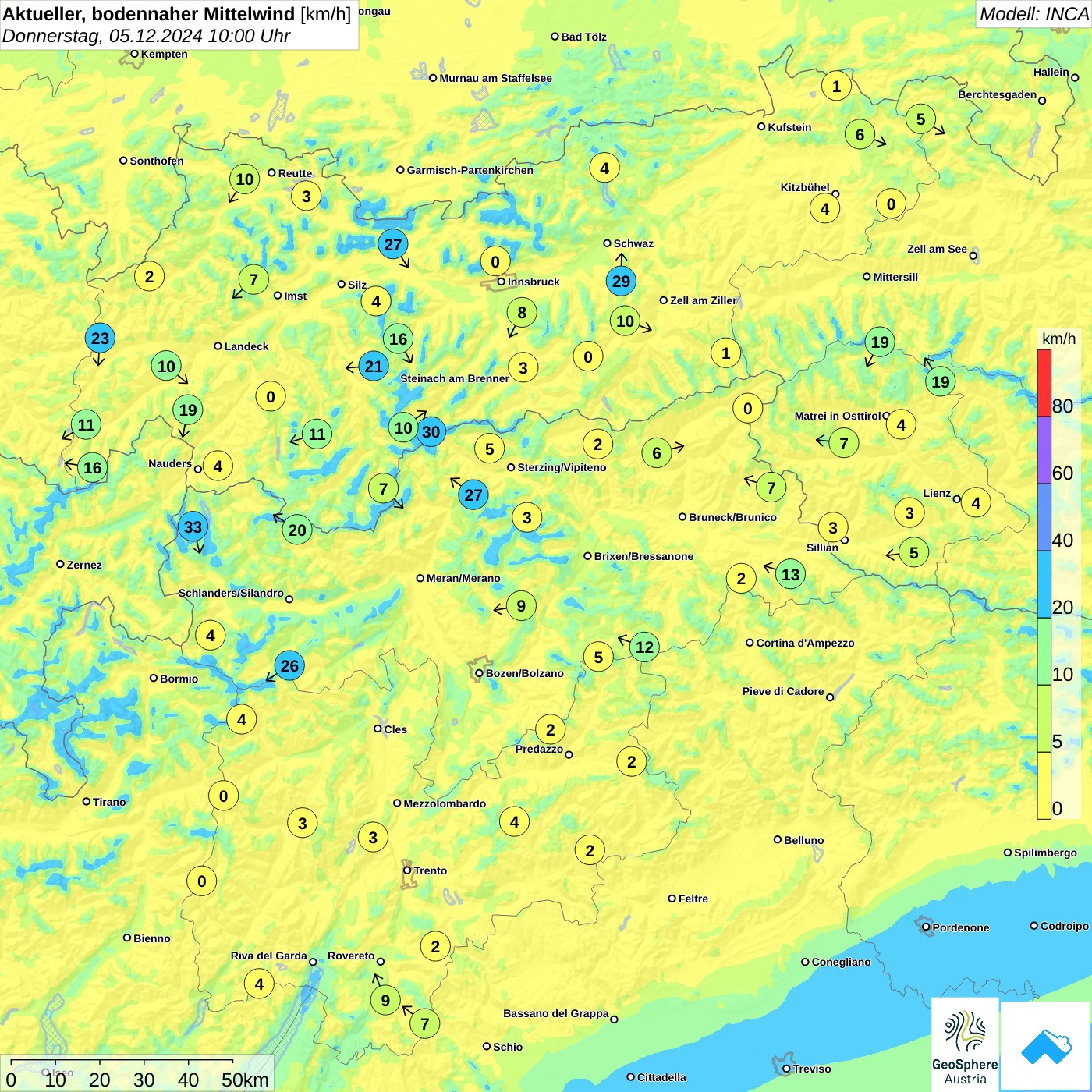This screenshot has width=1092, height=1092.
Task: Click the Cortina d'Ampezzo label
Action: (805, 643)
